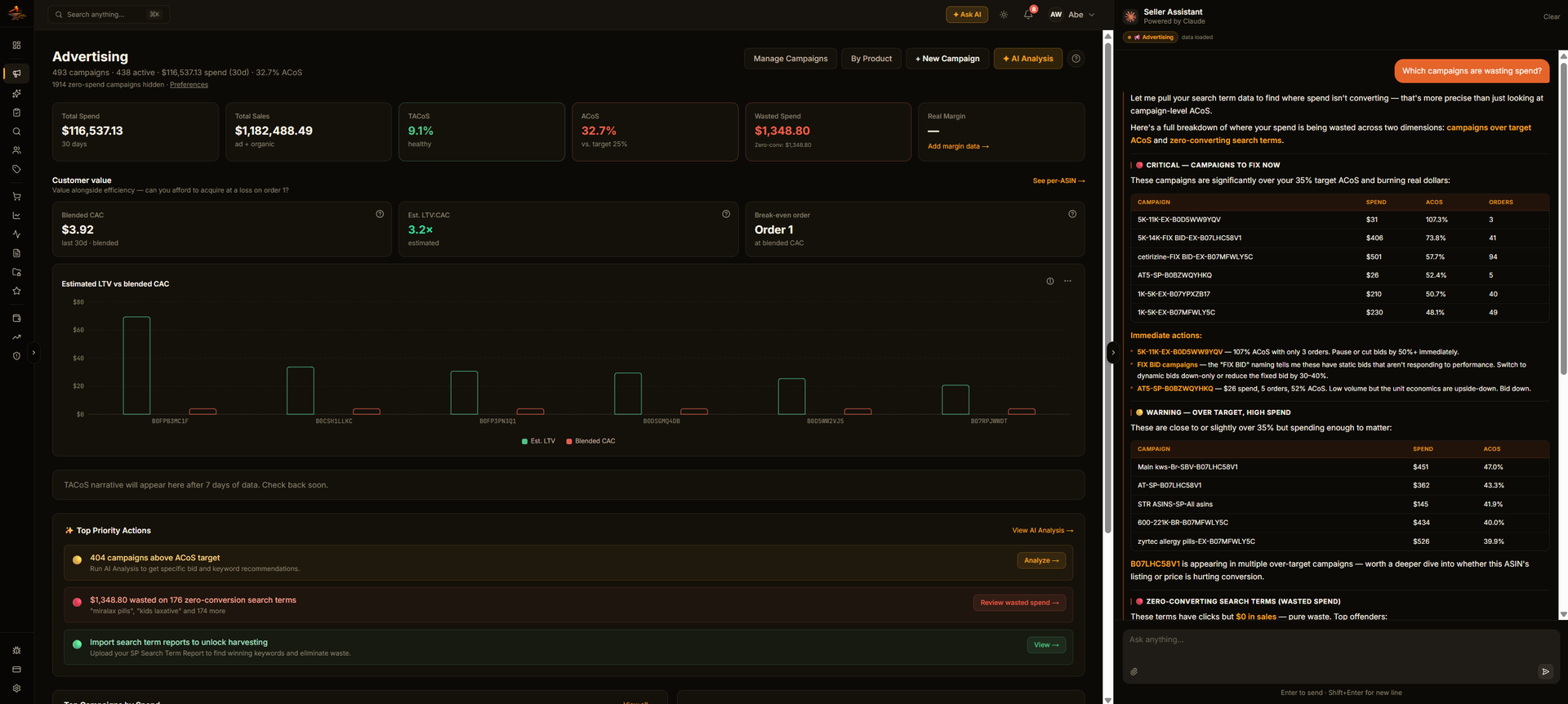Focus the Ask anything chat input
This screenshot has width=1568, height=704.
[1341, 640]
